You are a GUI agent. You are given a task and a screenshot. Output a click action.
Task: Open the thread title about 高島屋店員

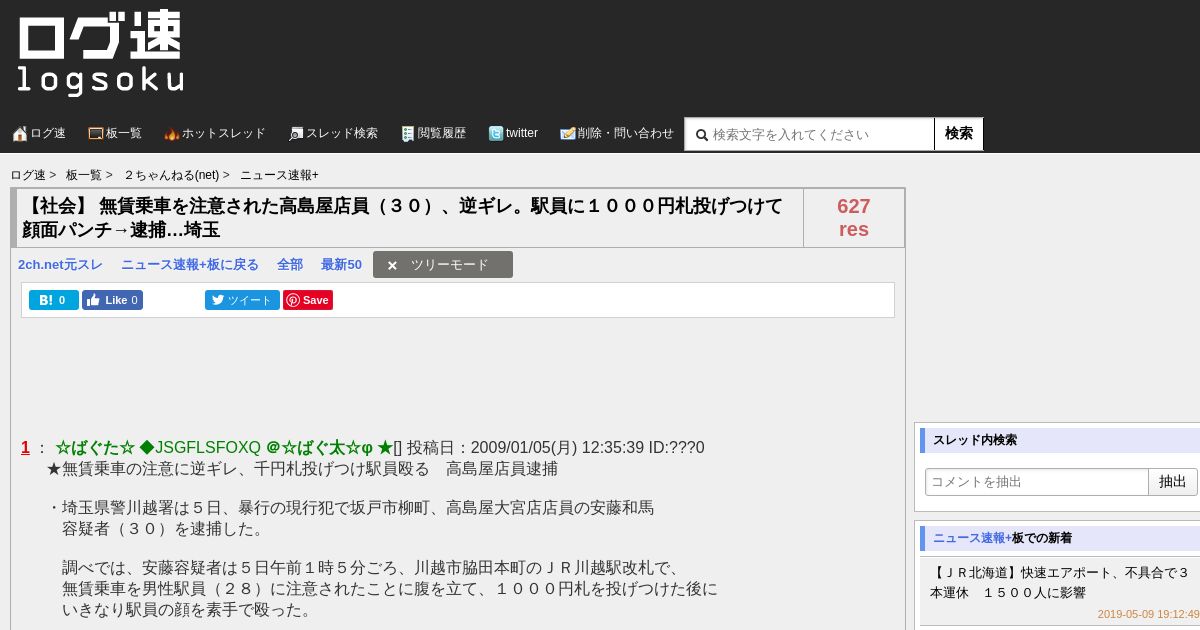click(x=403, y=218)
